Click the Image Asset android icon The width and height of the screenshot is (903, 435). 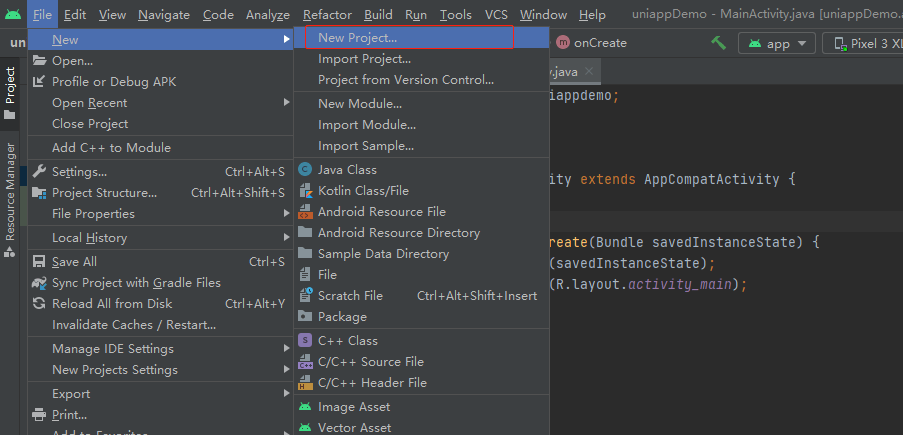[305, 407]
